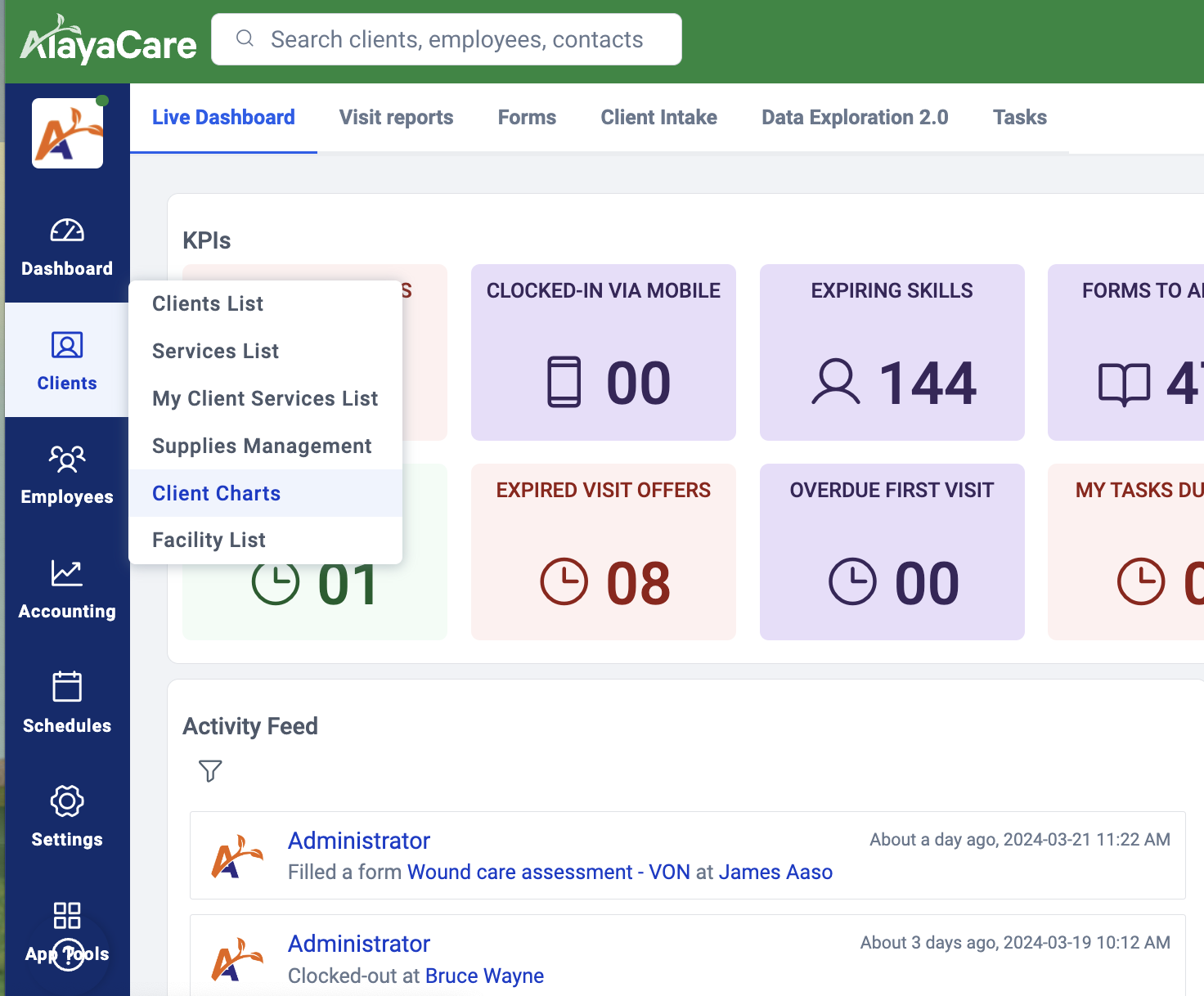The height and width of the screenshot is (996, 1204).
Task: Open the Schedules calendar icon
Action: pos(67,687)
